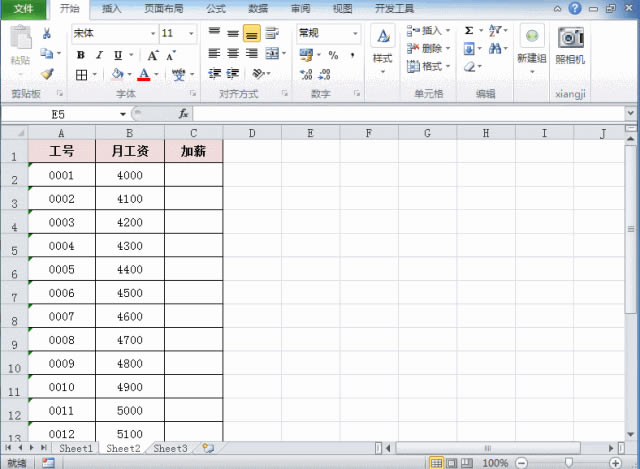The width and height of the screenshot is (640, 469).
Task: Align text left
Action: coord(214,53)
